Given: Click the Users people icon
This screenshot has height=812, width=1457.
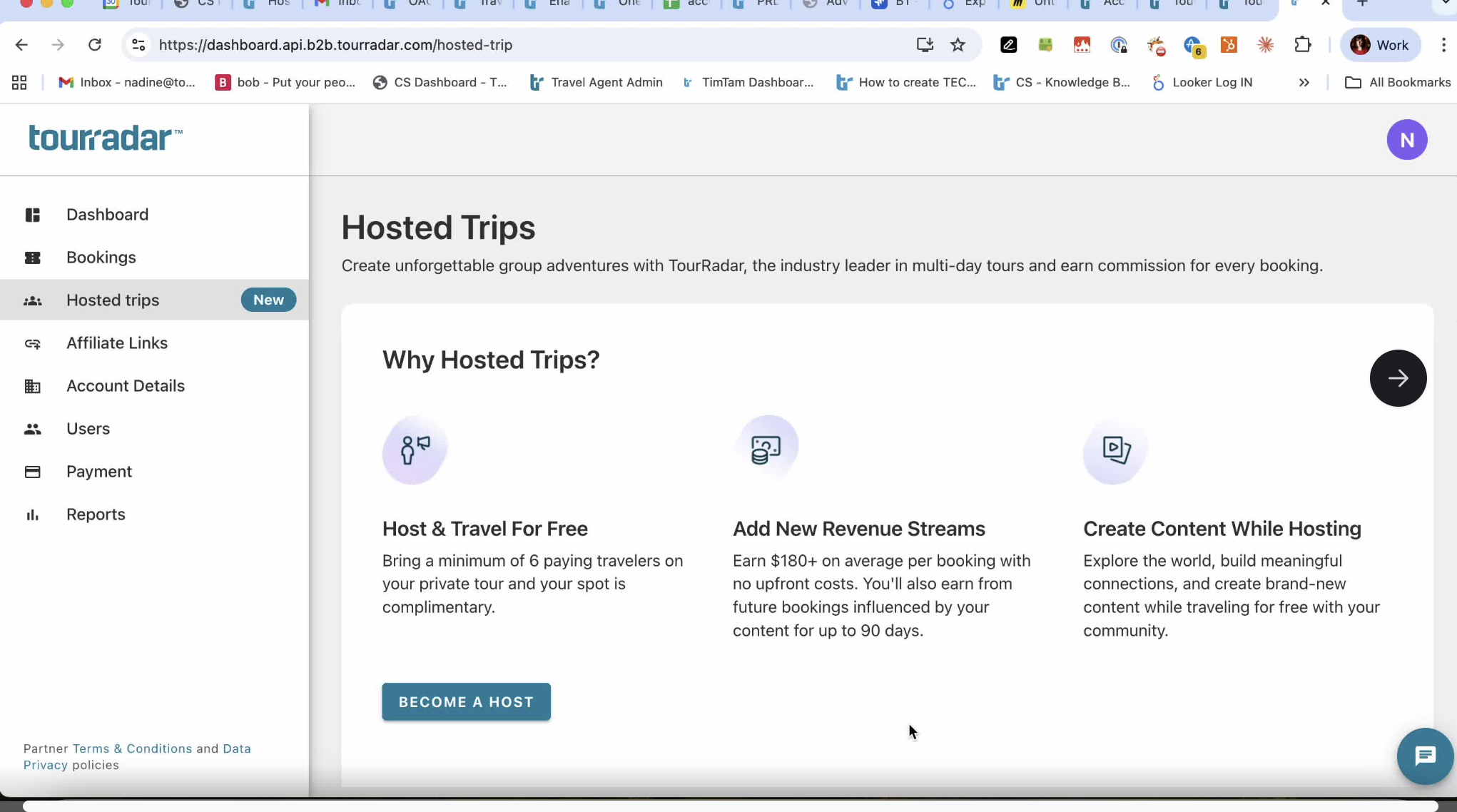Looking at the screenshot, I should pyautogui.click(x=32, y=429).
